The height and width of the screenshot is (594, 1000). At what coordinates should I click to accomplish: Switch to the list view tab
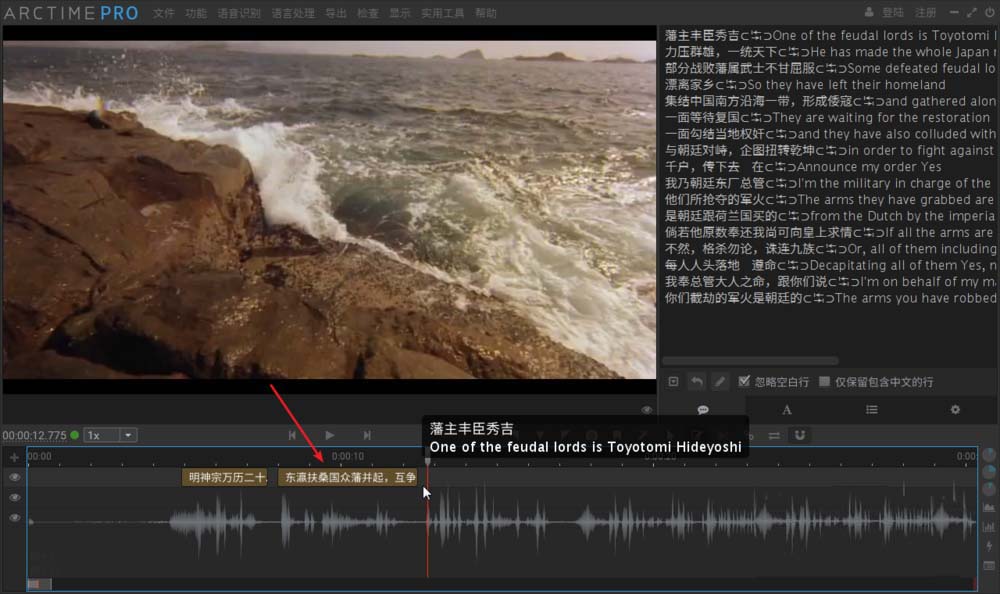click(x=872, y=410)
